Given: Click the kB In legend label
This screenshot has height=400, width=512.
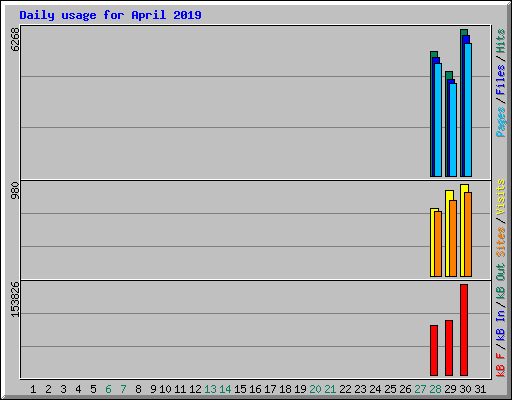Looking at the screenshot, I should [x=501, y=325].
